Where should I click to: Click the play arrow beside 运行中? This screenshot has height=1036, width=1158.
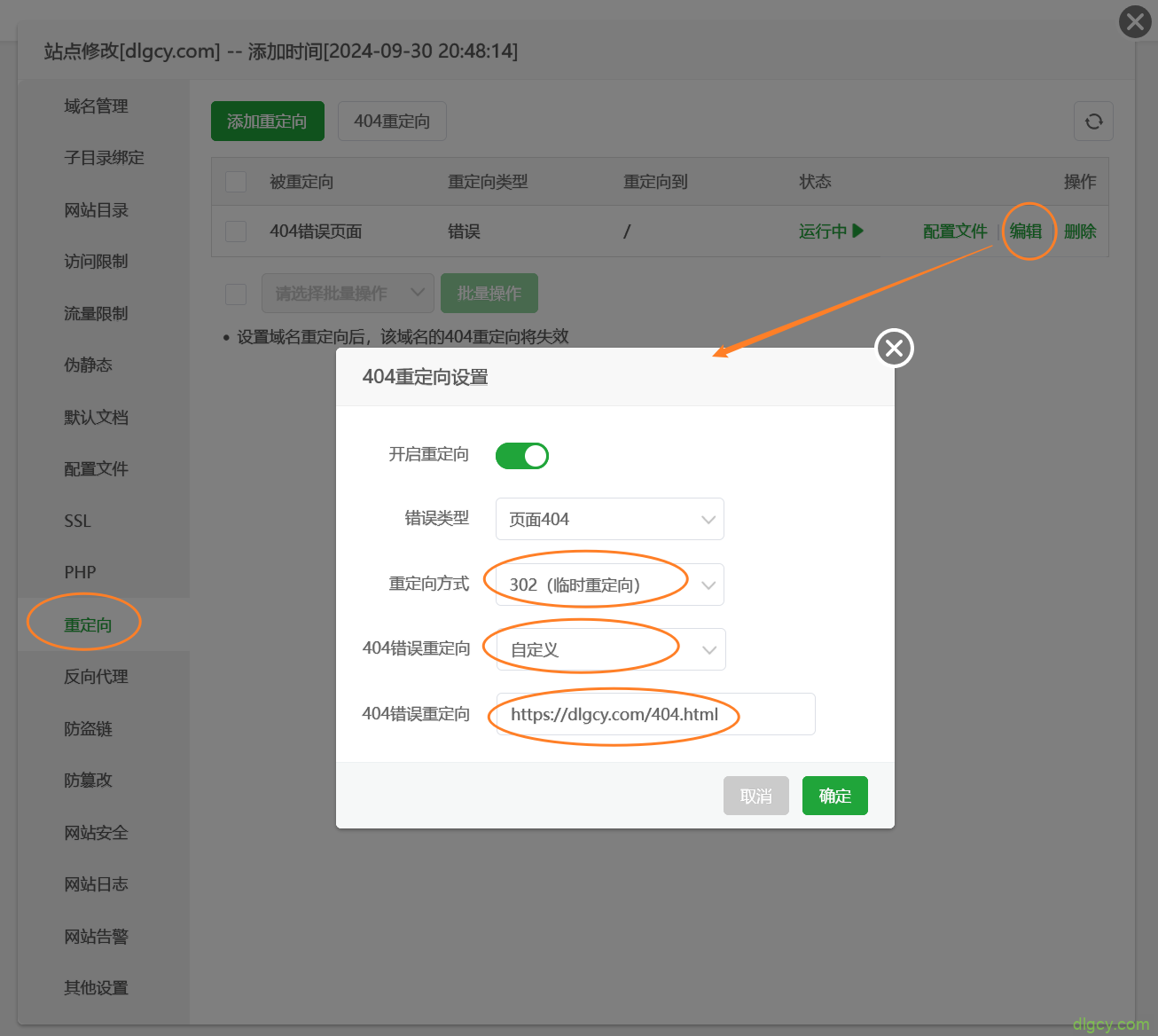click(x=857, y=231)
